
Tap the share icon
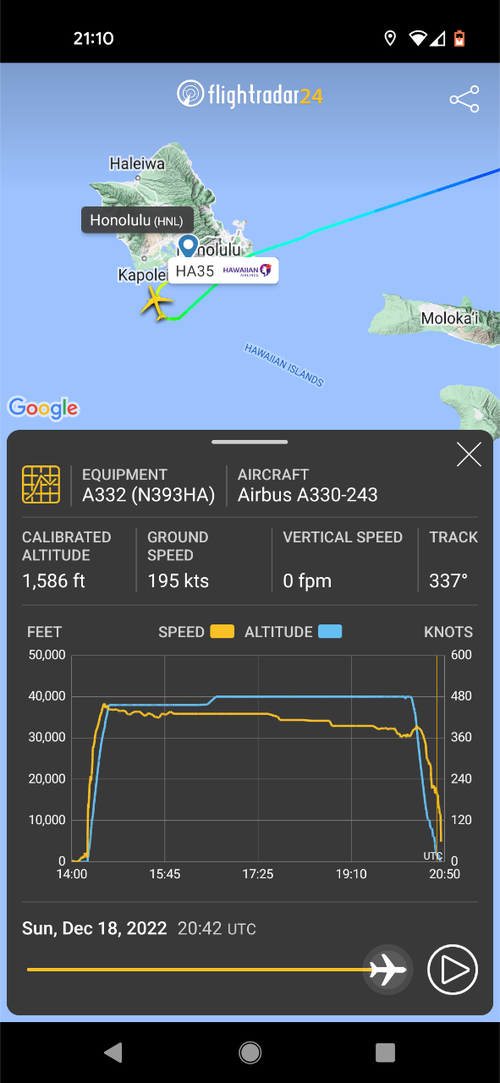(x=464, y=99)
